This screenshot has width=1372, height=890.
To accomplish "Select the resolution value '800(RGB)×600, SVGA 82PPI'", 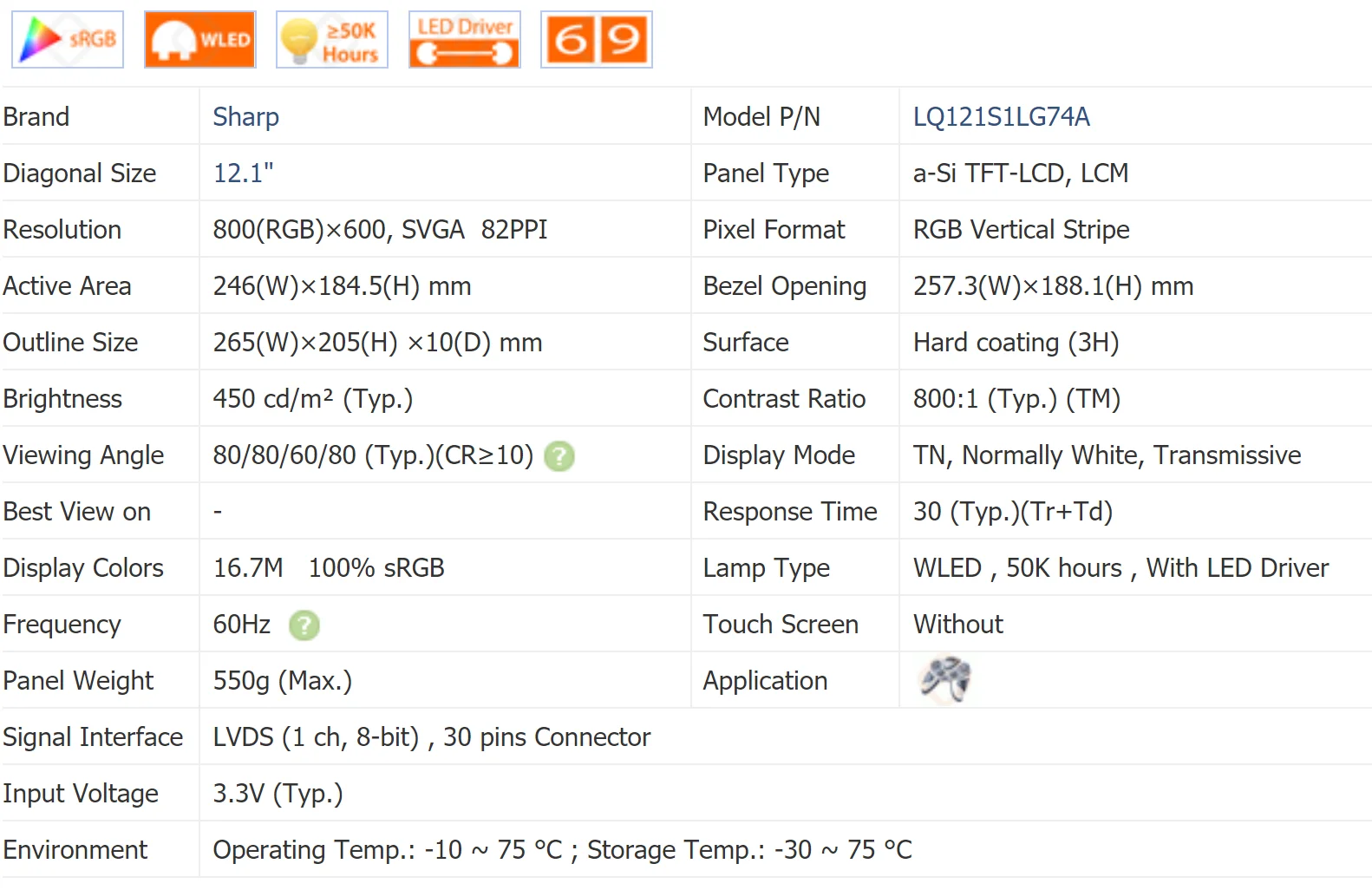I will pyautogui.click(x=381, y=230).
